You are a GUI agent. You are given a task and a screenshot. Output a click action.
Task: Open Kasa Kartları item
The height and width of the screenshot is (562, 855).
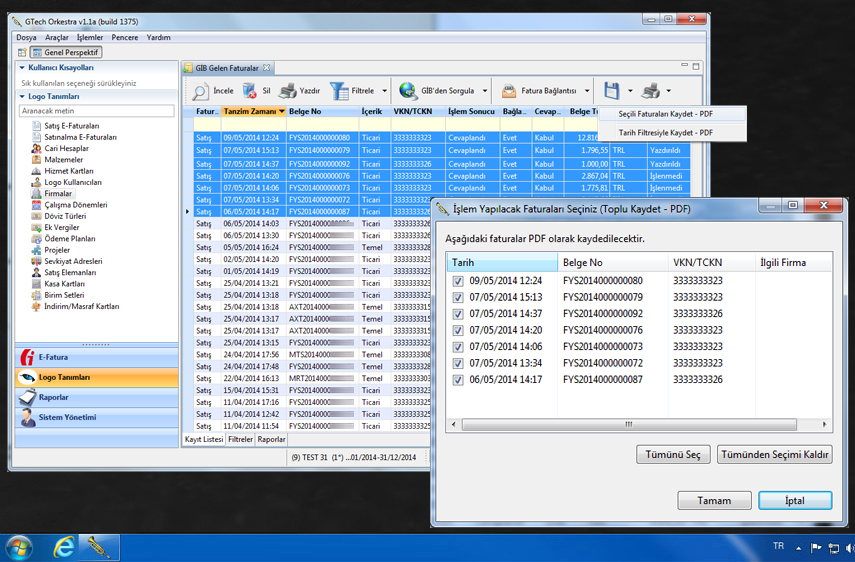coord(64,284)
